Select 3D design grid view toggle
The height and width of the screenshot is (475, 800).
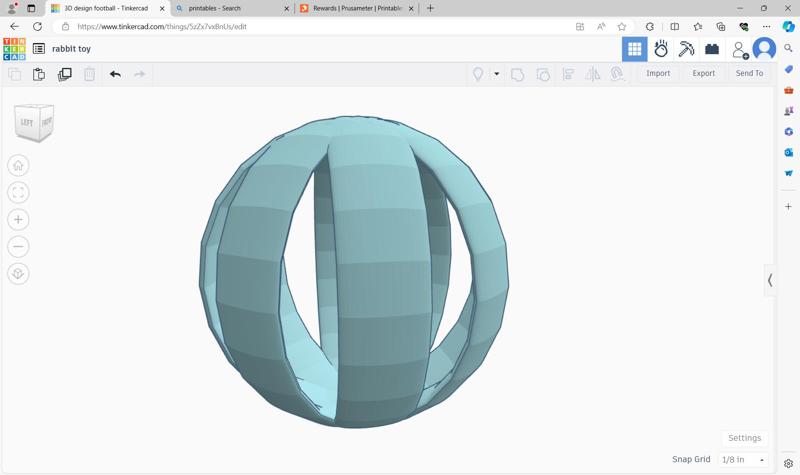point(635,49)
